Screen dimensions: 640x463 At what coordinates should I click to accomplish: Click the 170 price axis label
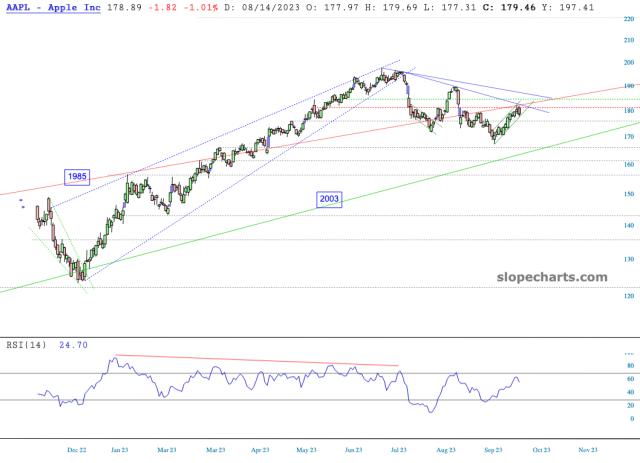pyautogui.click(x=629, y=136)
